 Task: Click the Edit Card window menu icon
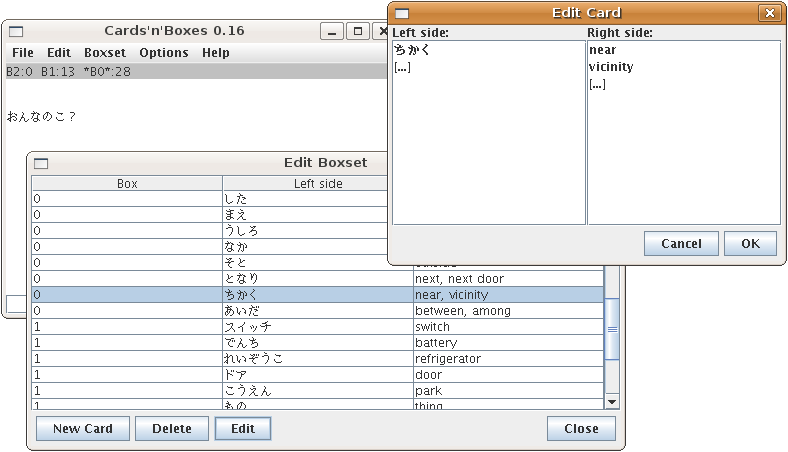click(x=402, y=13)
